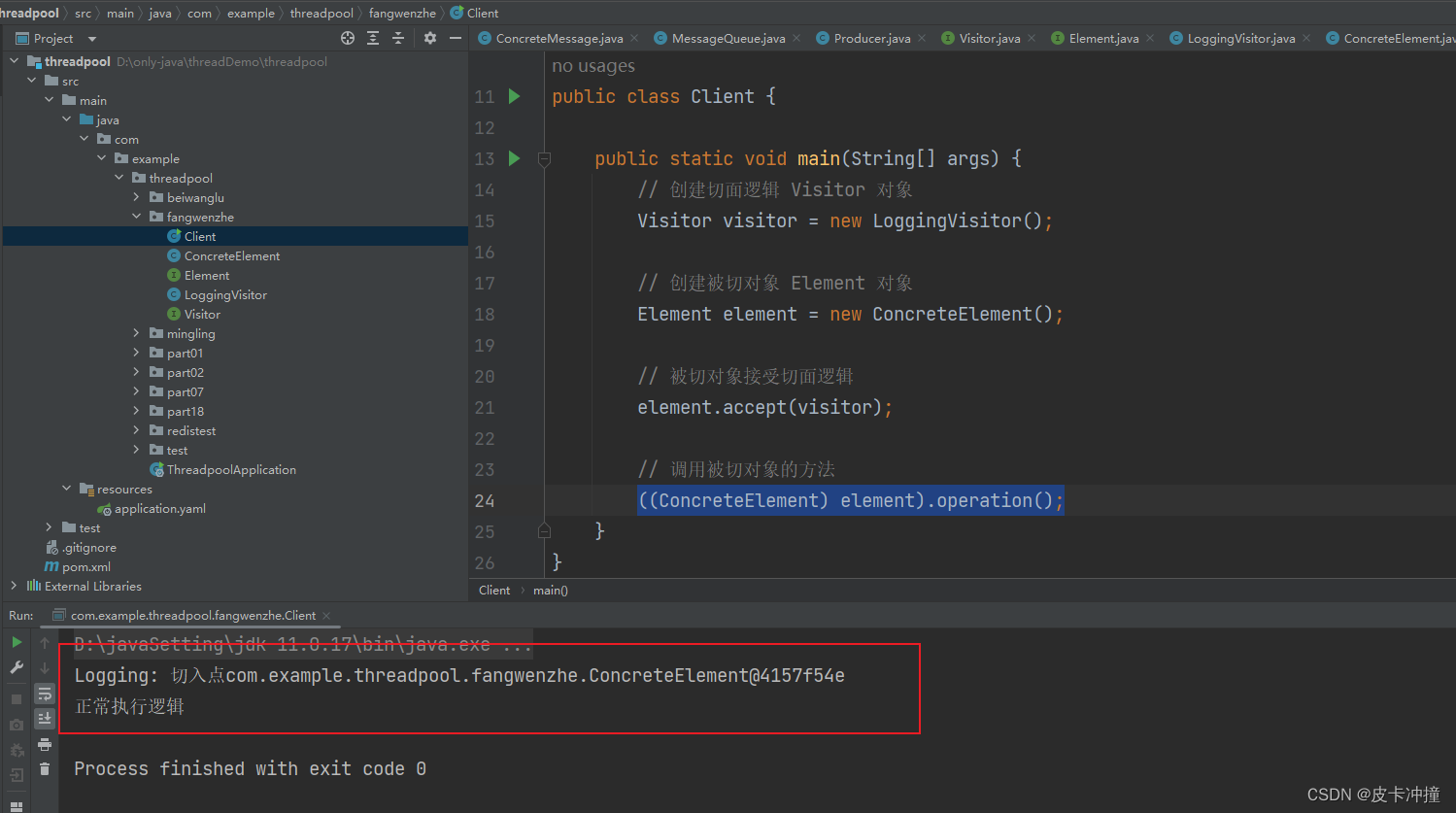Viewport: 1456px width, 813px height.
Task: Close the ConcreteMessage.java tab
Action: 634,38
